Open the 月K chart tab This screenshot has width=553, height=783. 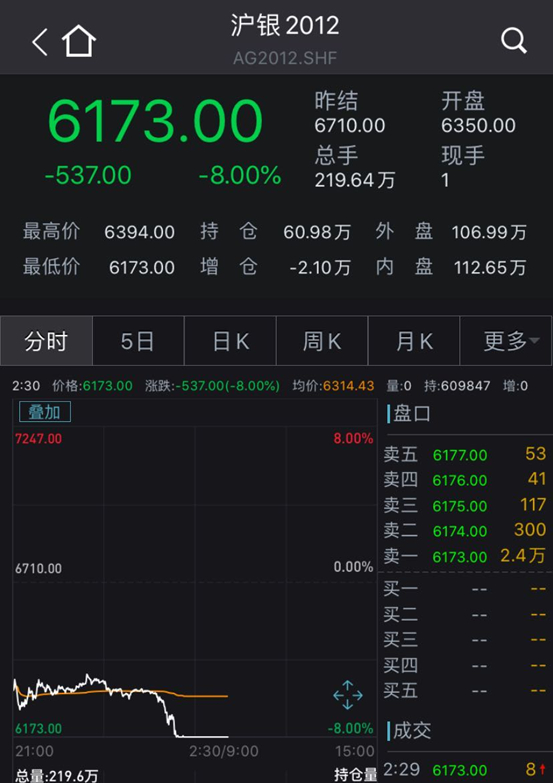[x=414, y=341]
